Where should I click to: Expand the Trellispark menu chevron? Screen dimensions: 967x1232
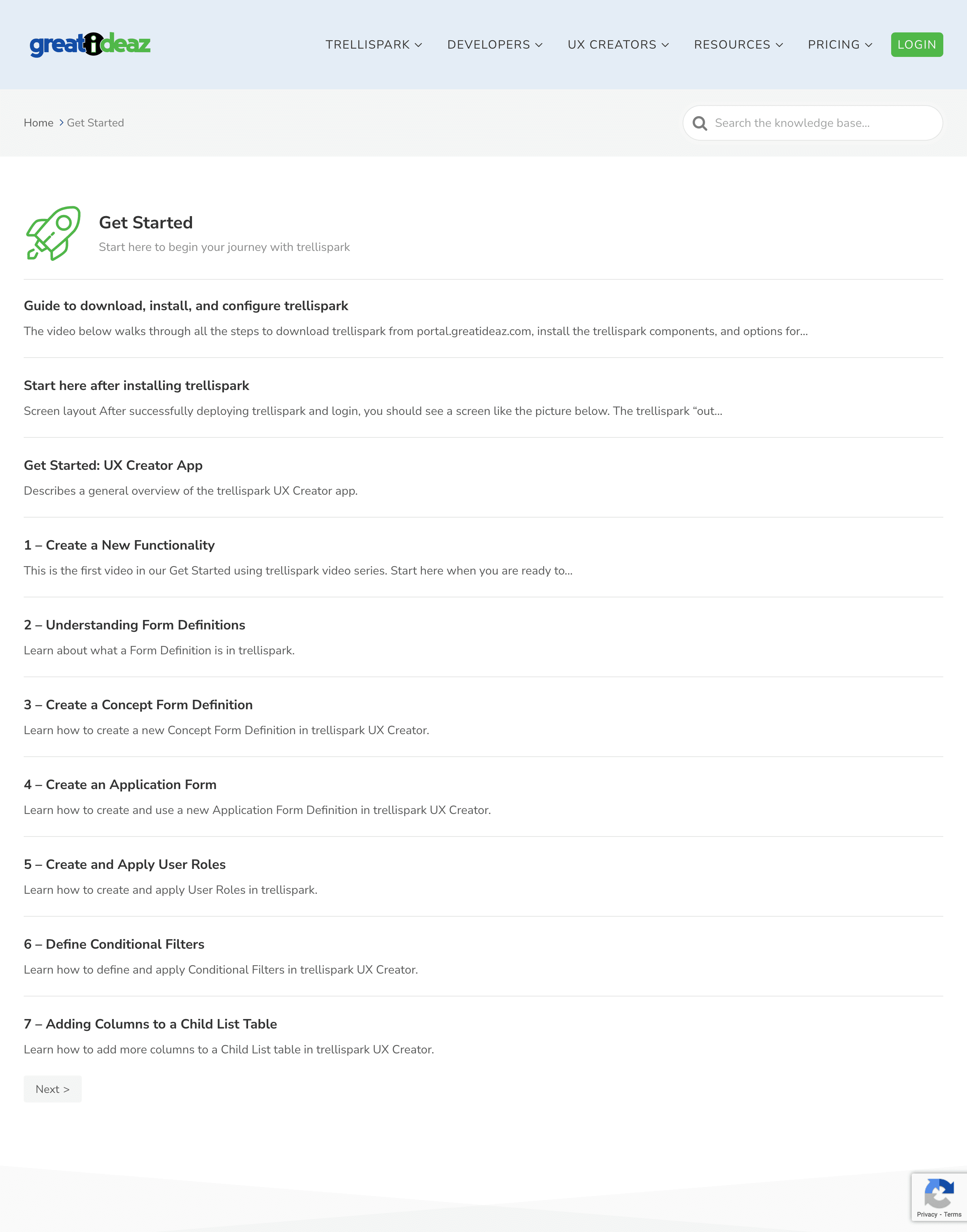click(418, 45)
